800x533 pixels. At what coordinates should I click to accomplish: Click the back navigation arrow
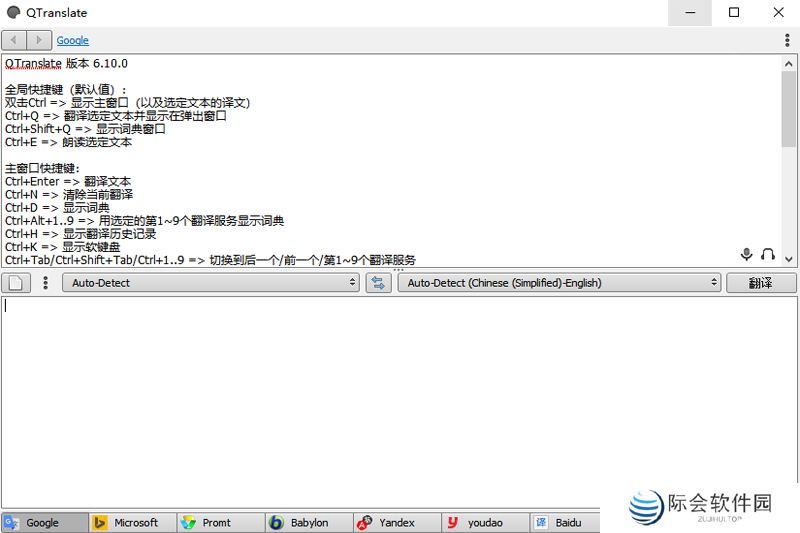pyautogui.click(x=14, y=40)
